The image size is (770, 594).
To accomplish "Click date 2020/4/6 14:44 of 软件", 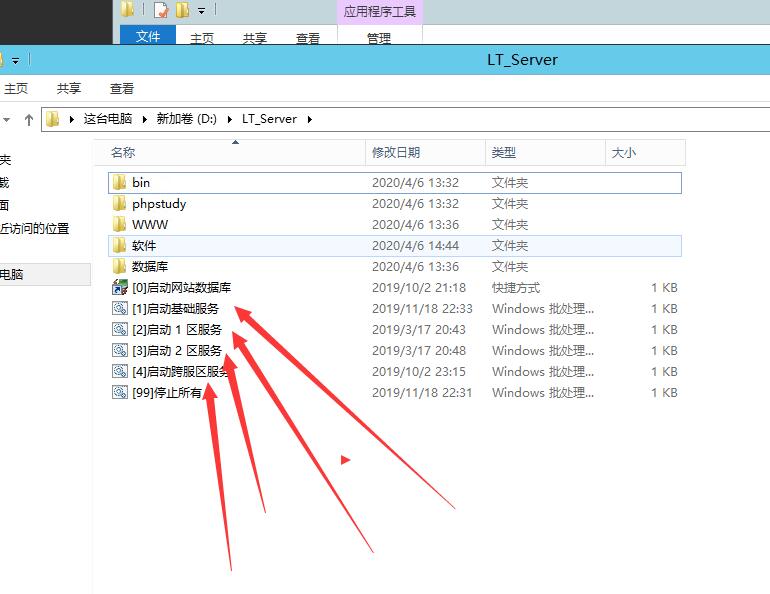I will 415,245.
